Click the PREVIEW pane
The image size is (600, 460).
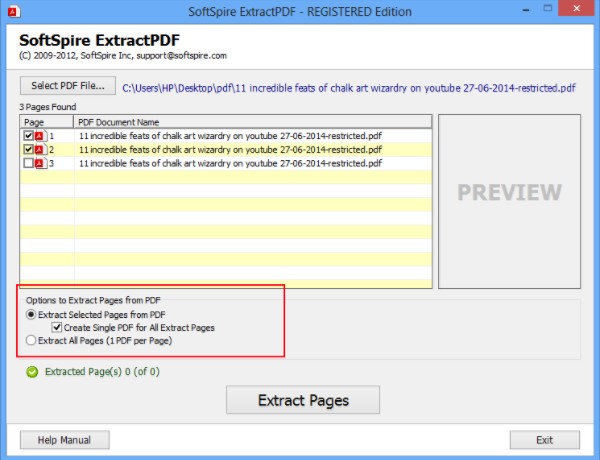509,201
